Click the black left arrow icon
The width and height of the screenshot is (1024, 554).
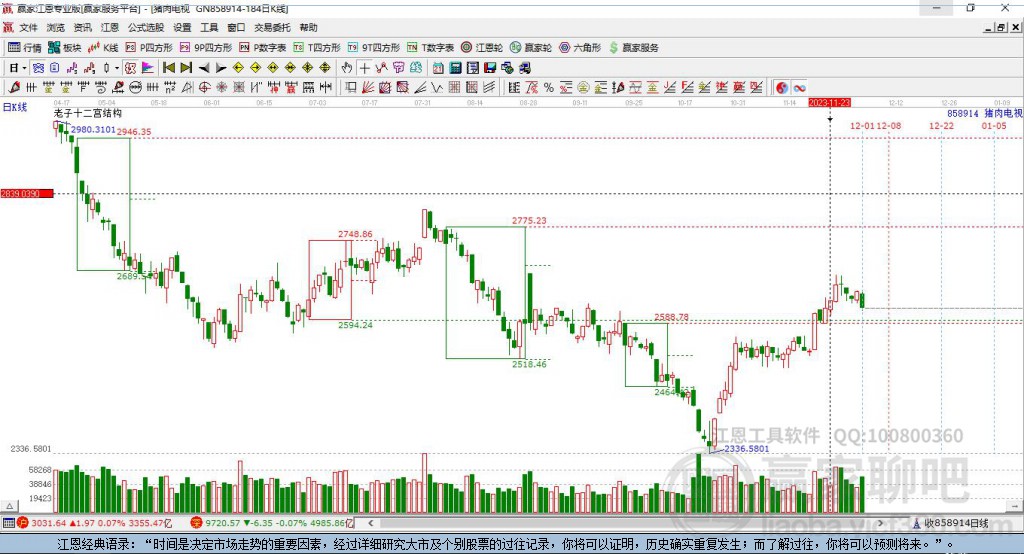(204, 68)
